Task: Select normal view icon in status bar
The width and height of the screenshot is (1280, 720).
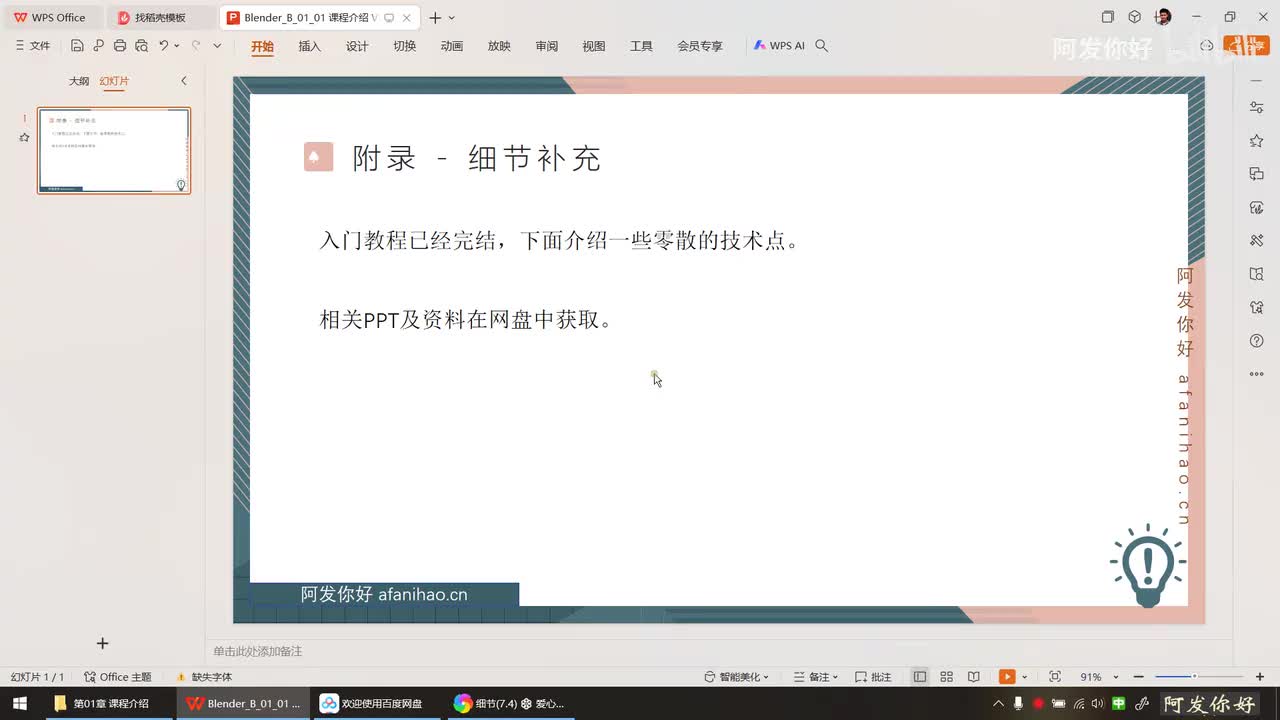Action: click(x=920, y=677)
